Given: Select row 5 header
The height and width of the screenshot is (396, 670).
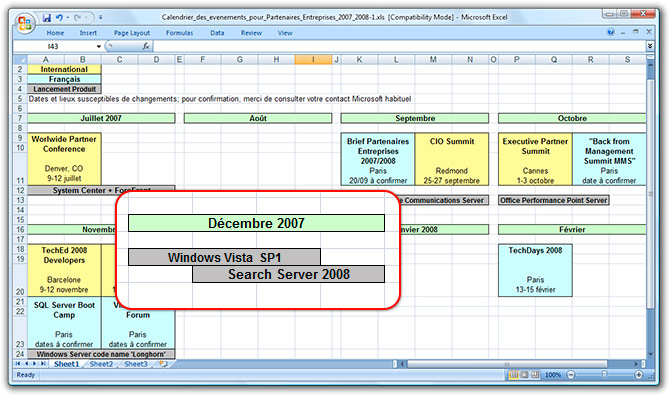Looking at the screenshot, I should point(20,99).
